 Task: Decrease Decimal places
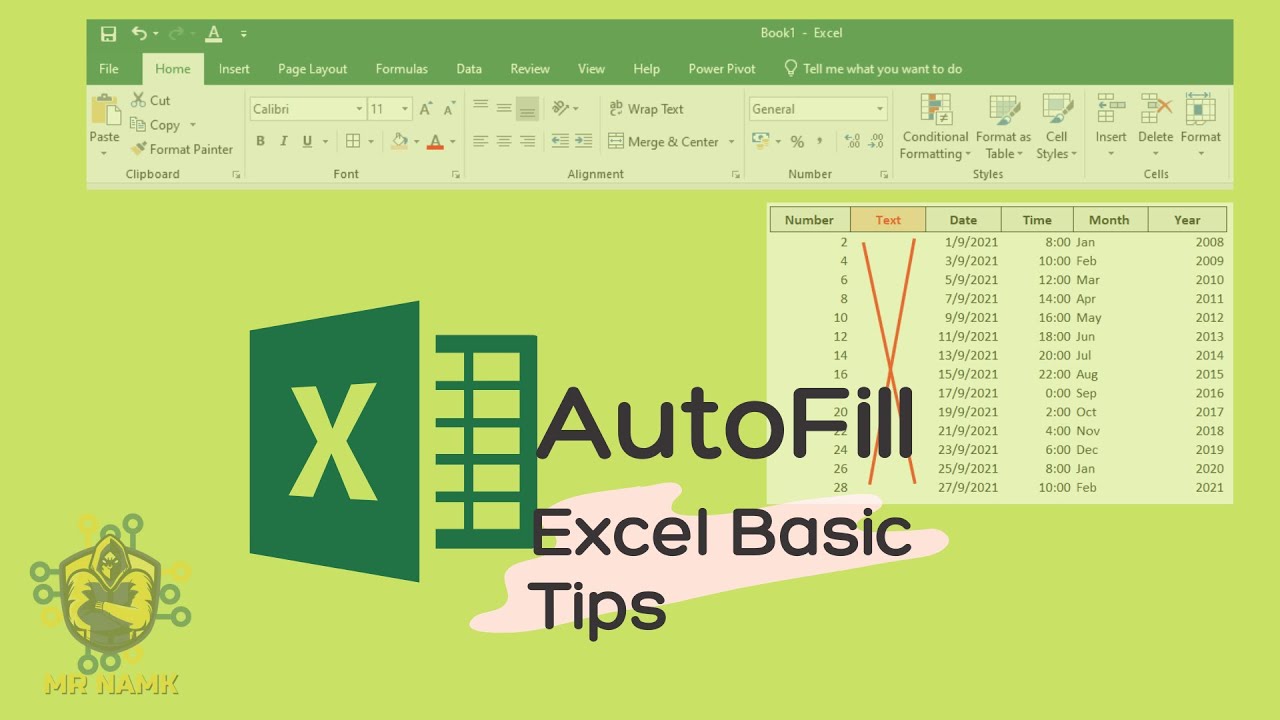877,141
